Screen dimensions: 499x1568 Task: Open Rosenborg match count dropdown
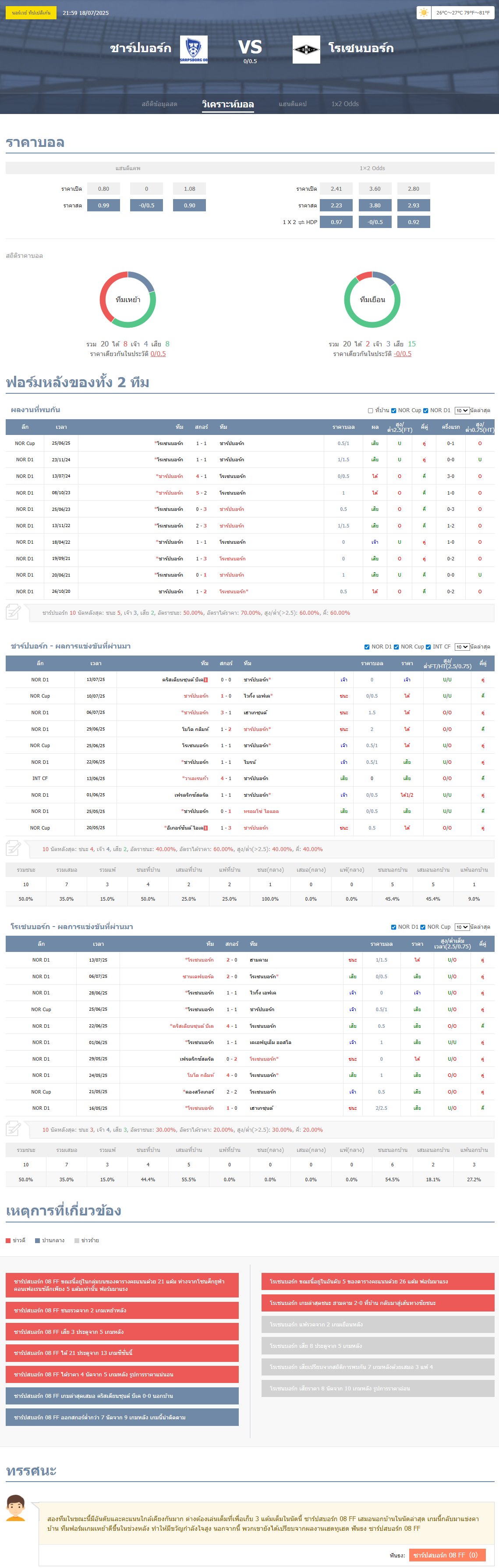coord(462,927)
